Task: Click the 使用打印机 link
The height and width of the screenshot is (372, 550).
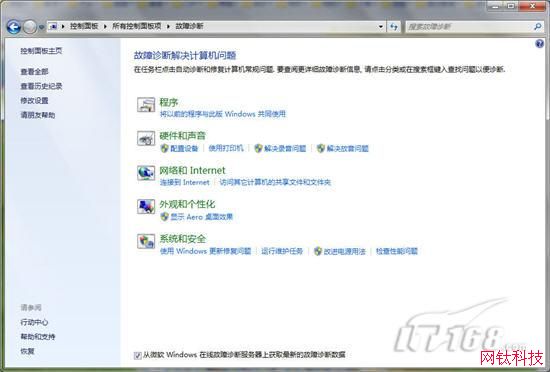Action: coord(226,148)
